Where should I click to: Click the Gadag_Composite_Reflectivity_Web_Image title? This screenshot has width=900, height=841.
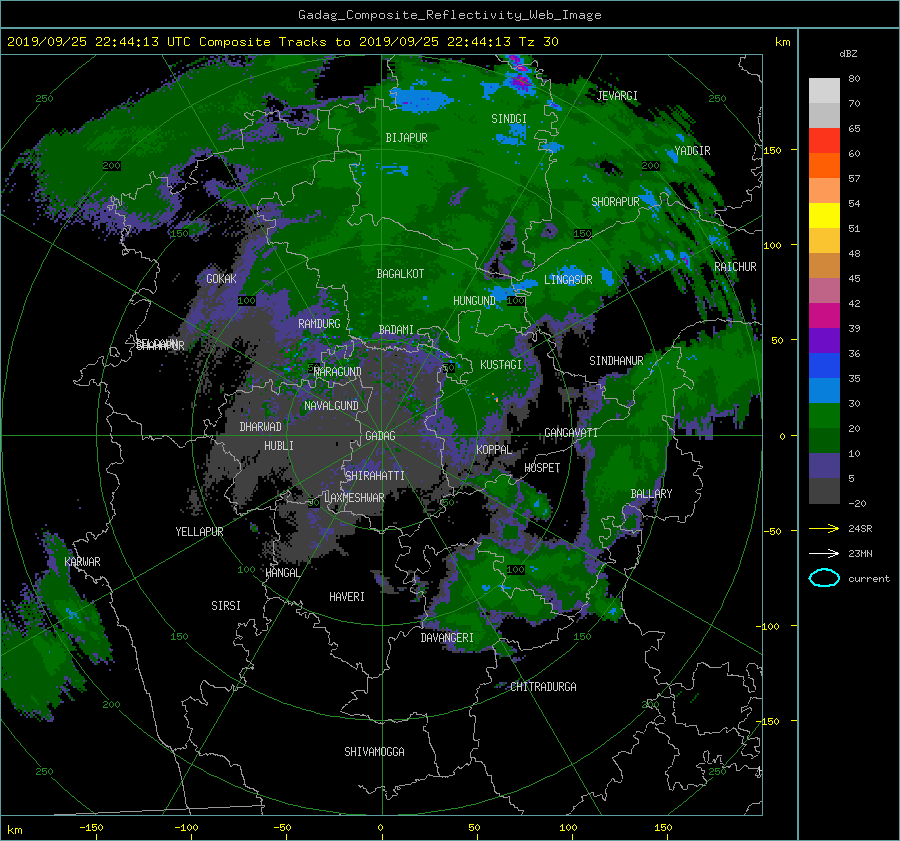tap(449, 15)
